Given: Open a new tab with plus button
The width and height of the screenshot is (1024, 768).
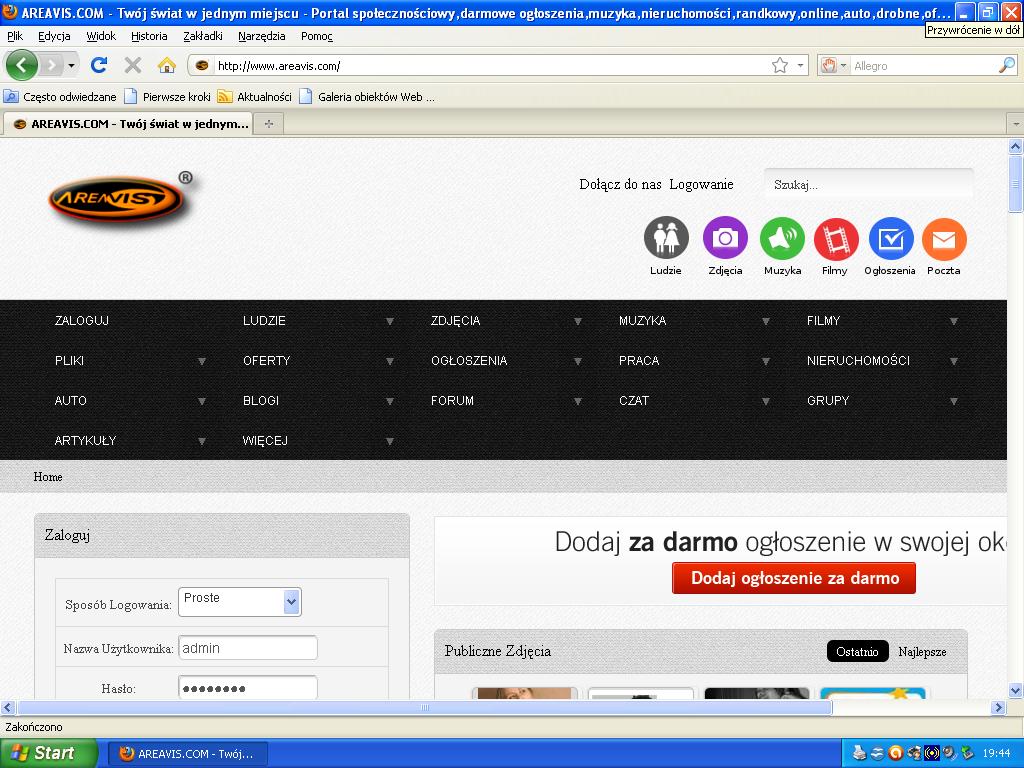Looking at the screenshot, I should pos(268,123).
